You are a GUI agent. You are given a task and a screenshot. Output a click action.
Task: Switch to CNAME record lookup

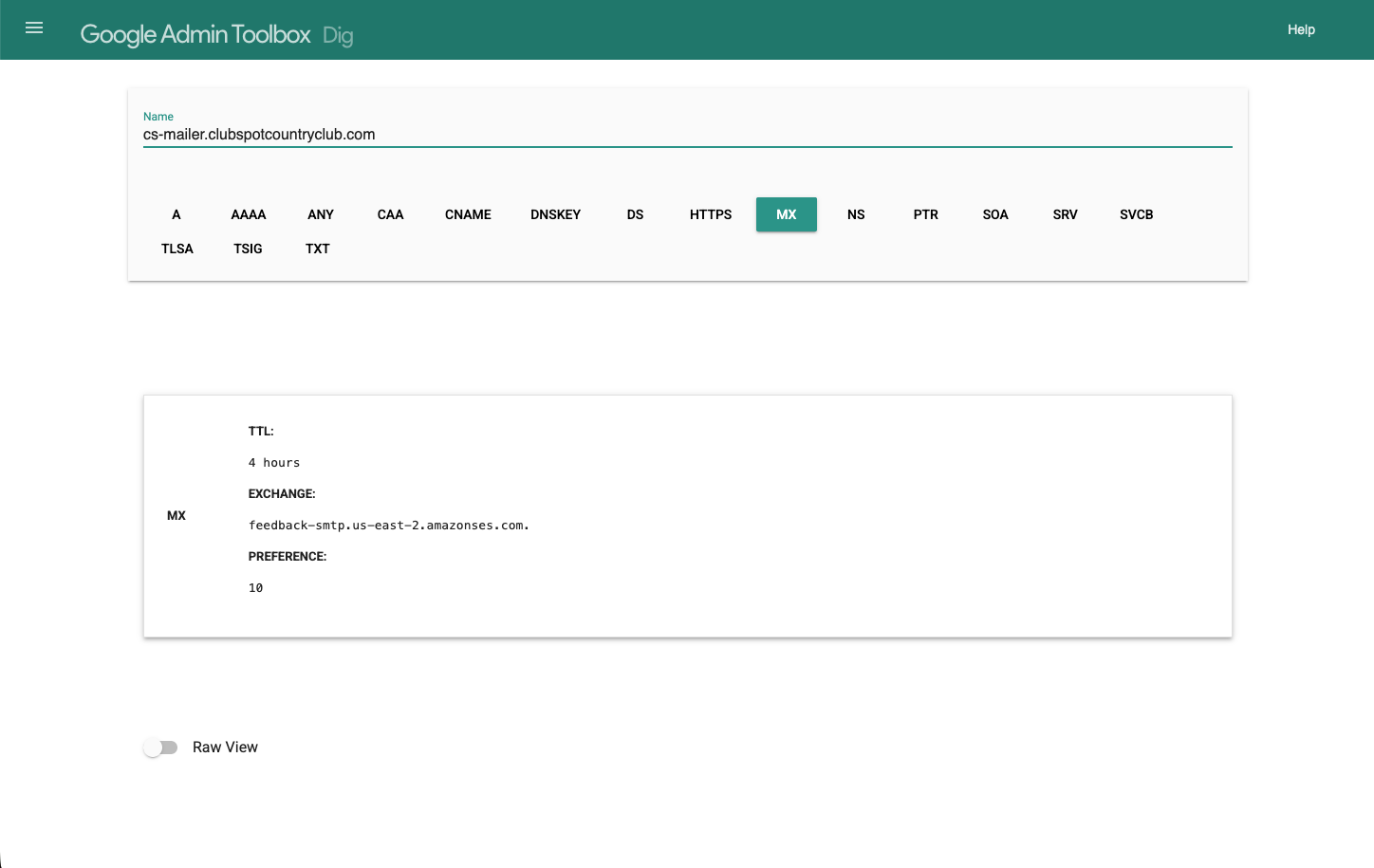468,214
